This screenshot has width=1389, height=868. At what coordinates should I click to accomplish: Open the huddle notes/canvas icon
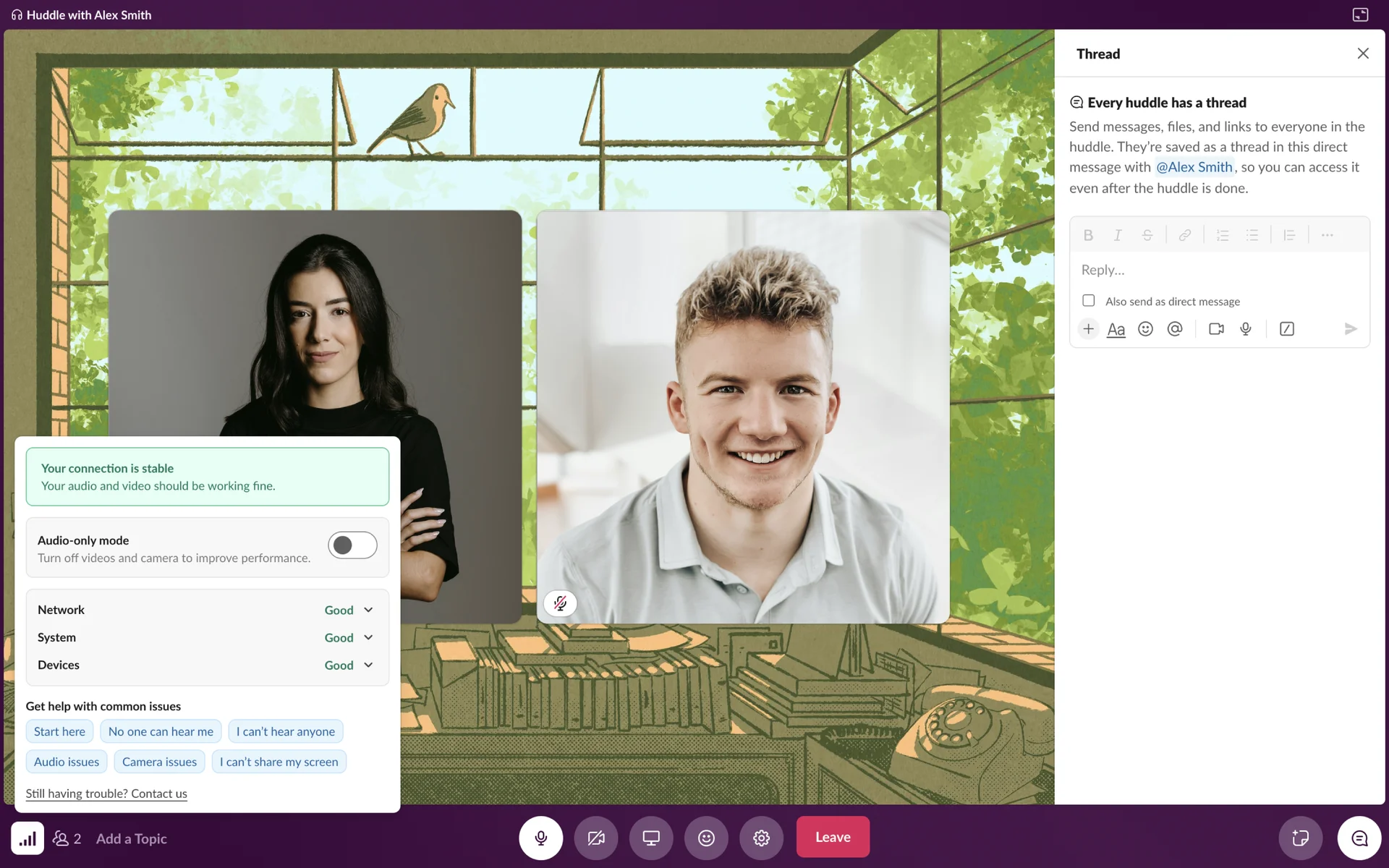(1300, 838)
